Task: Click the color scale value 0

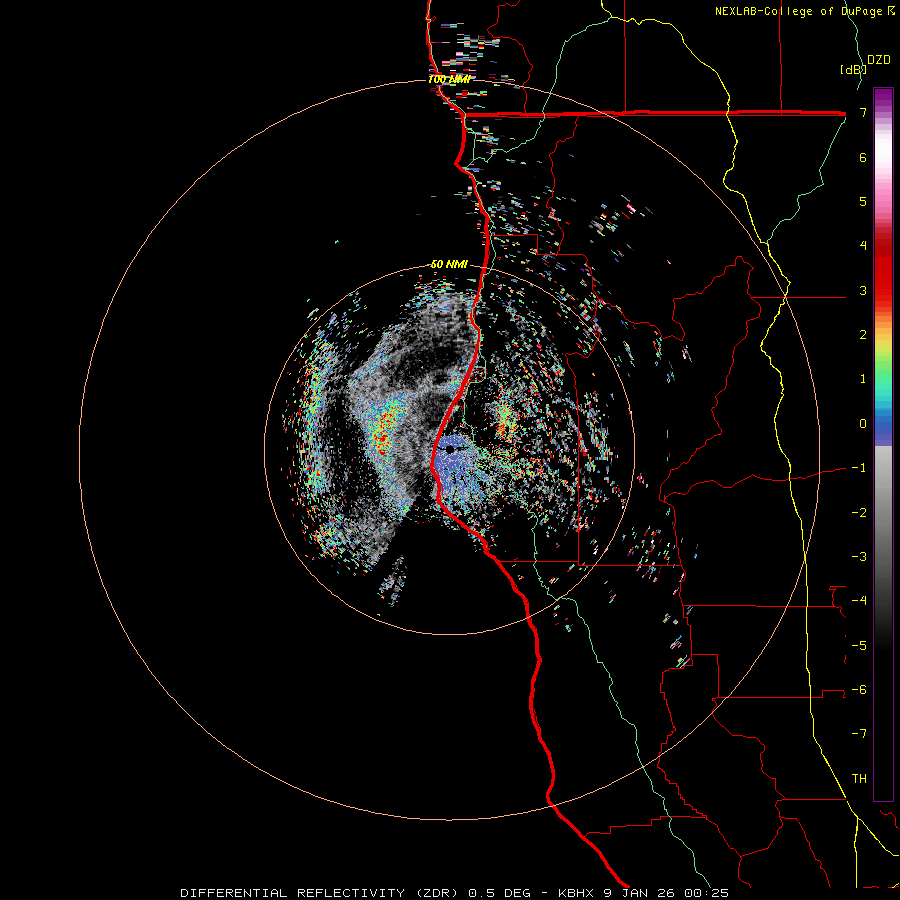Action: (x=863, y=424)
